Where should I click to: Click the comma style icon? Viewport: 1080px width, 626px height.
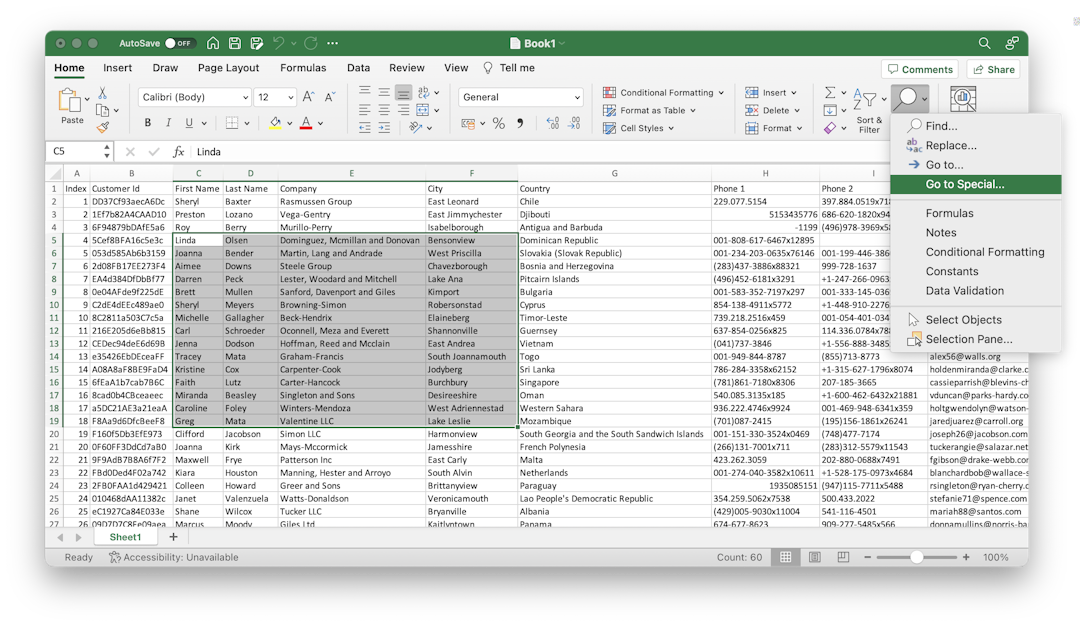pos(520,124)
